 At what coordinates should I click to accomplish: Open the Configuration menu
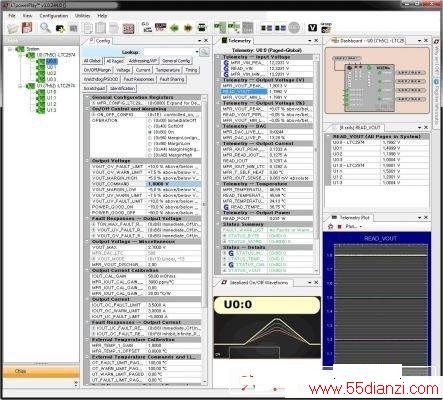(x=54, y=16)
